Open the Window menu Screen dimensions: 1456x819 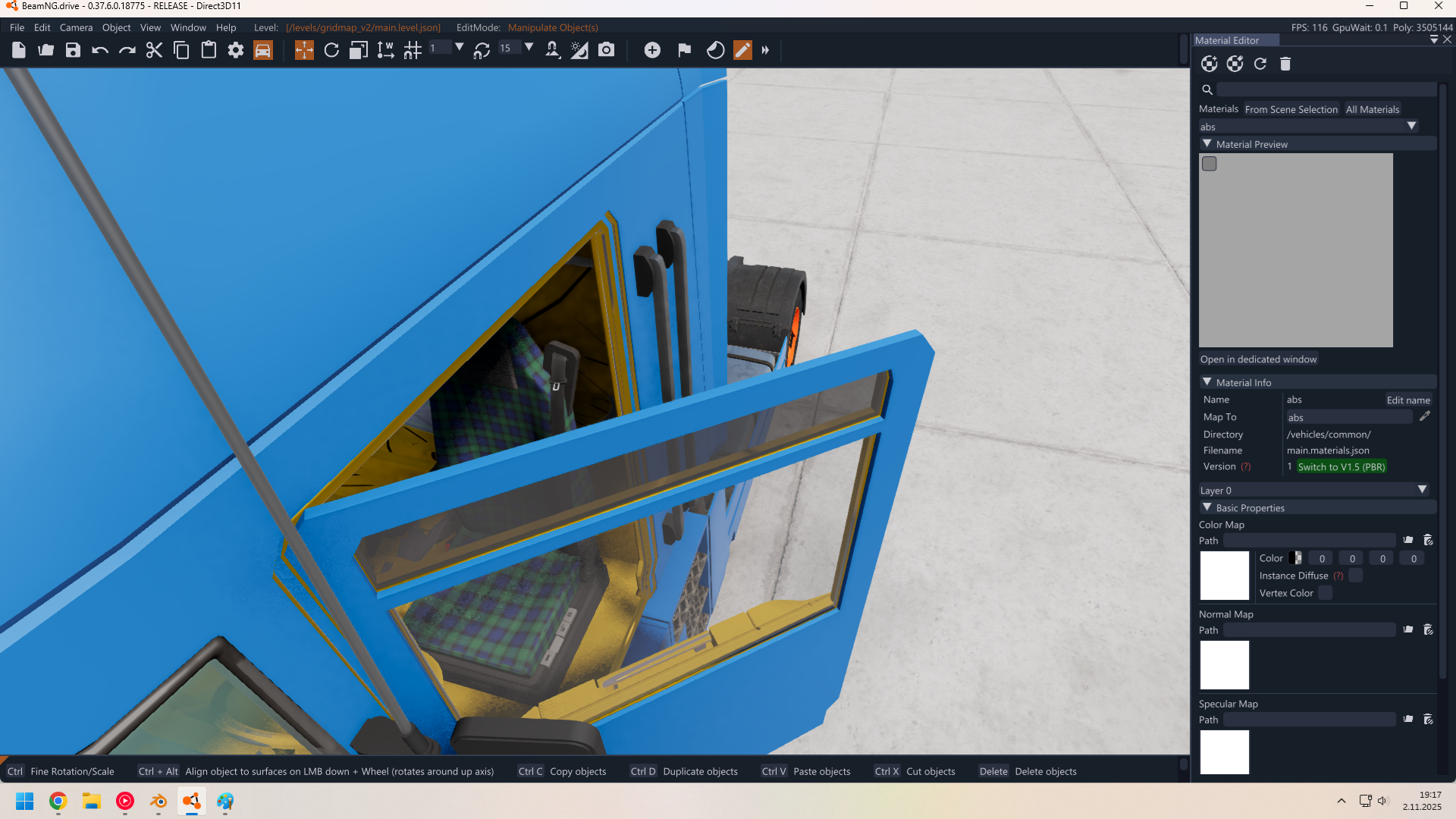click(x=188, y=27)
